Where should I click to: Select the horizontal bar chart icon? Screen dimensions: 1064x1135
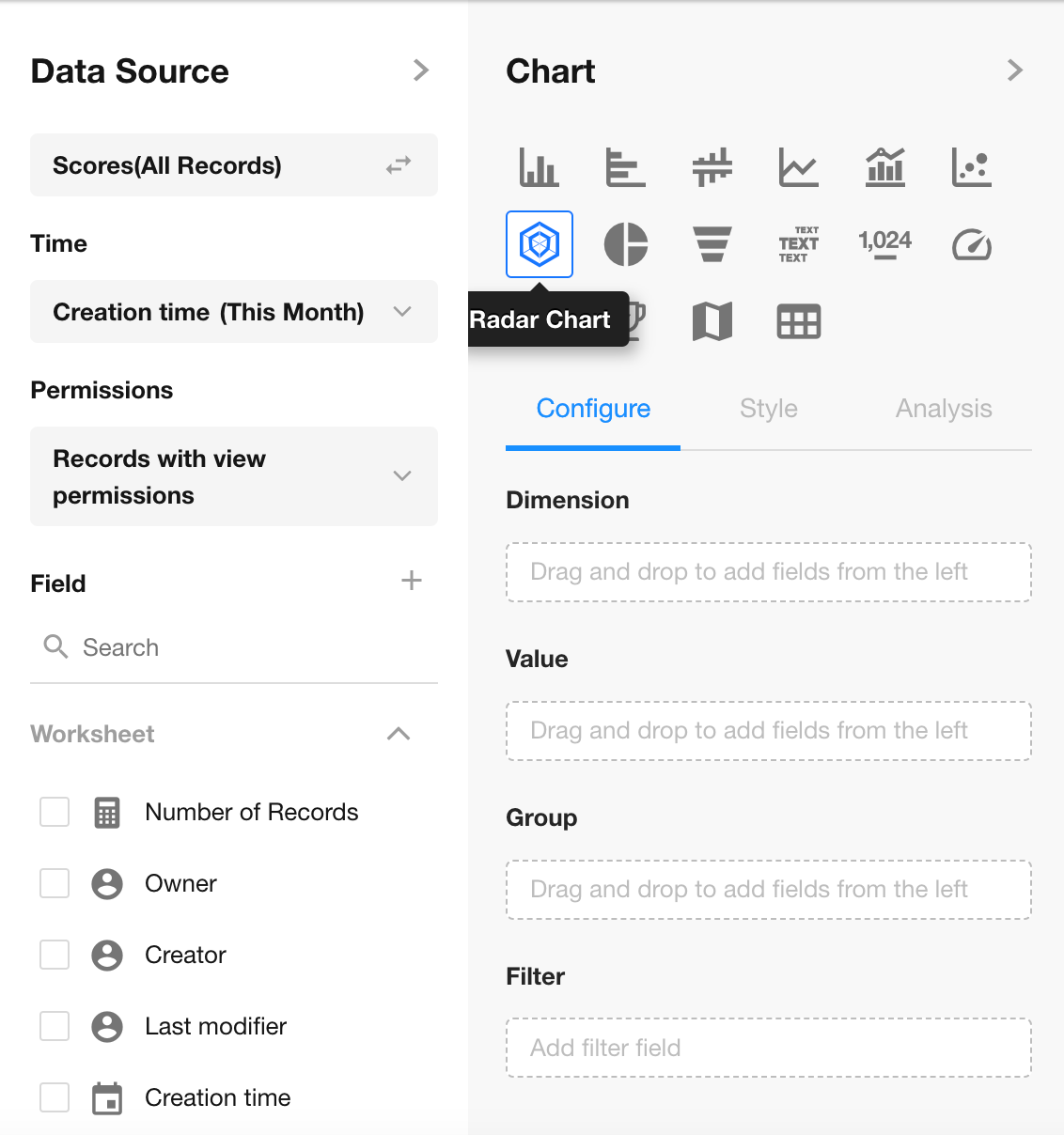625,167
